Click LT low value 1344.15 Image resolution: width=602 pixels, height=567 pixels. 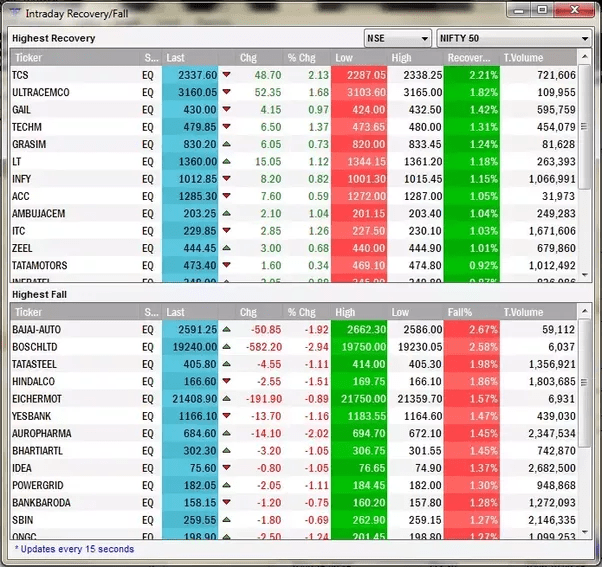coord(367,162)
